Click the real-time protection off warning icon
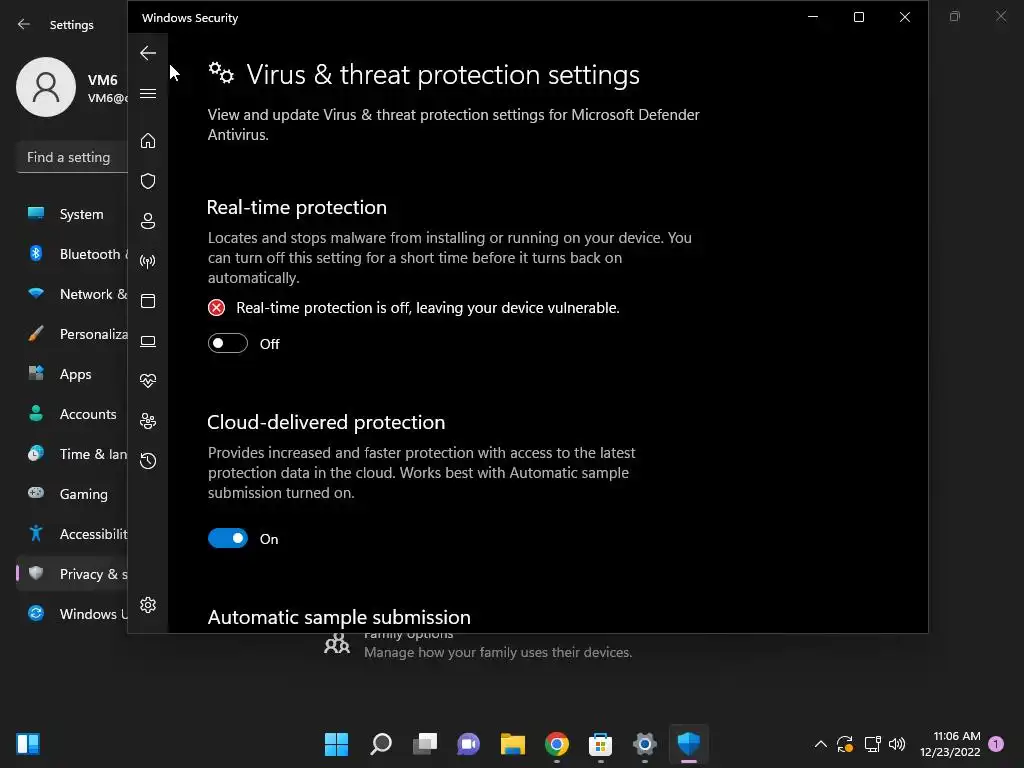This screenshot has width=1024, height=768. (x=216, y=308)
